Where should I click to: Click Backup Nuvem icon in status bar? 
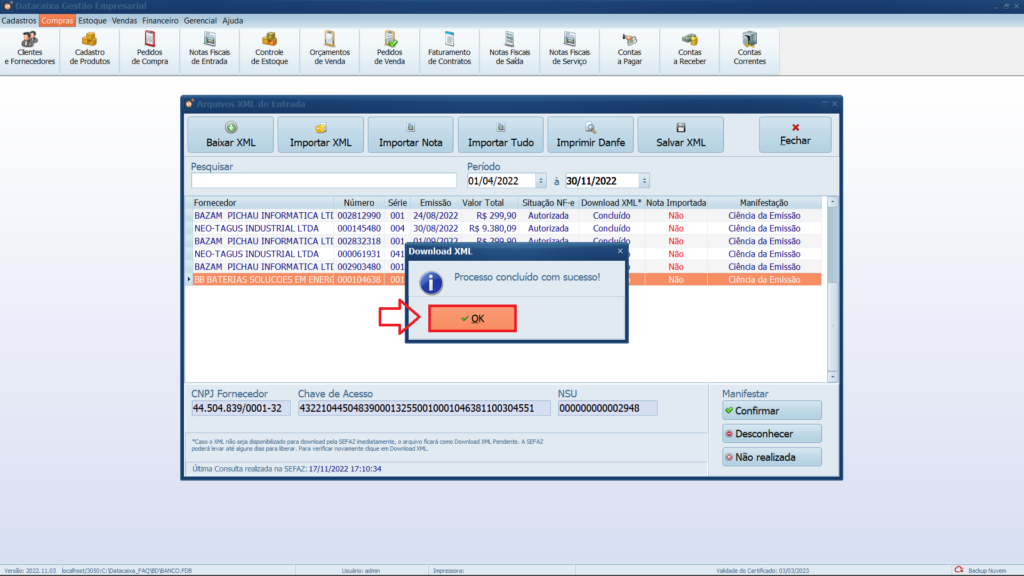tap(958, 570)
